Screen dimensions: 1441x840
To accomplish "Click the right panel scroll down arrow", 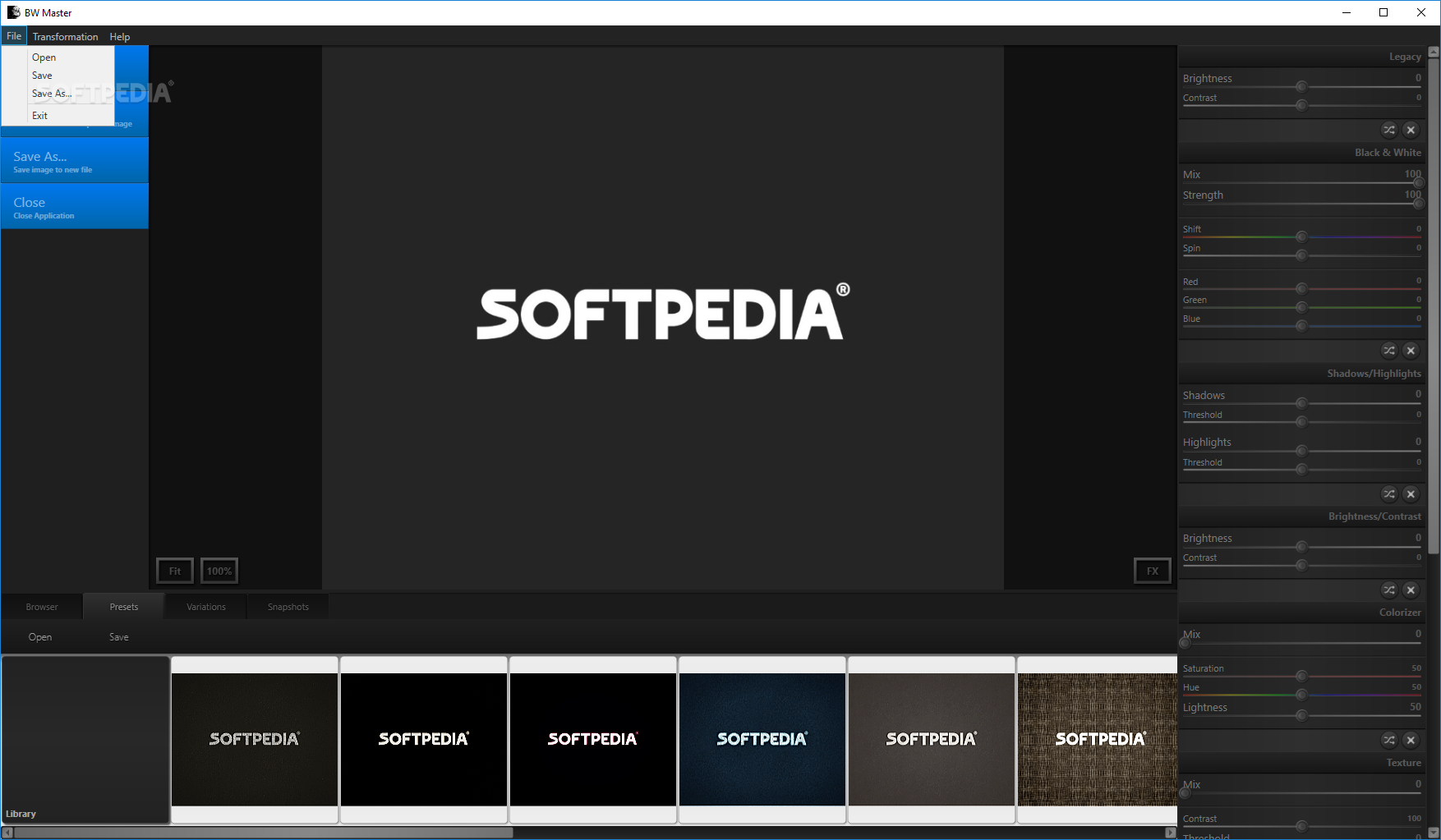I will click(x=1434, y=833).
